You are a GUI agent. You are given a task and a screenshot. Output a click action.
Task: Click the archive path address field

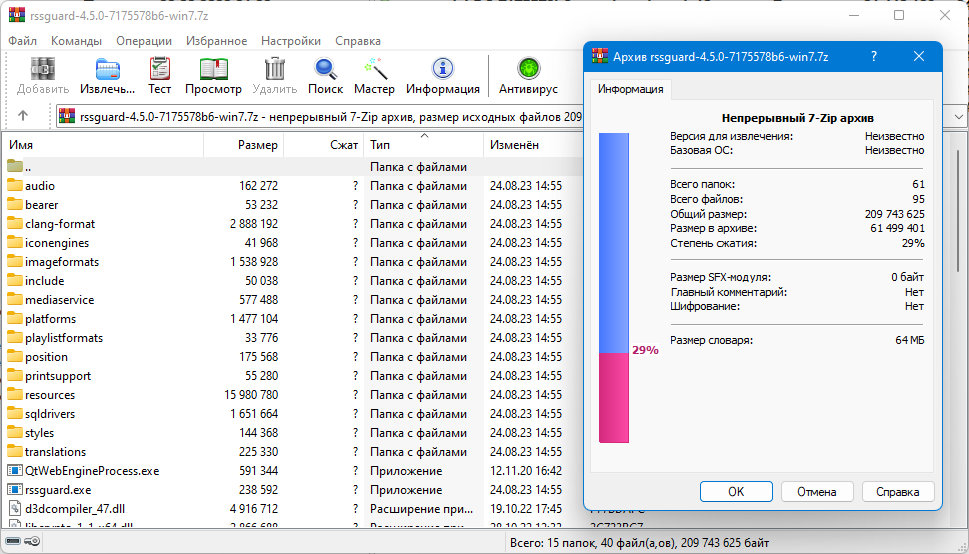coord(320,116)
